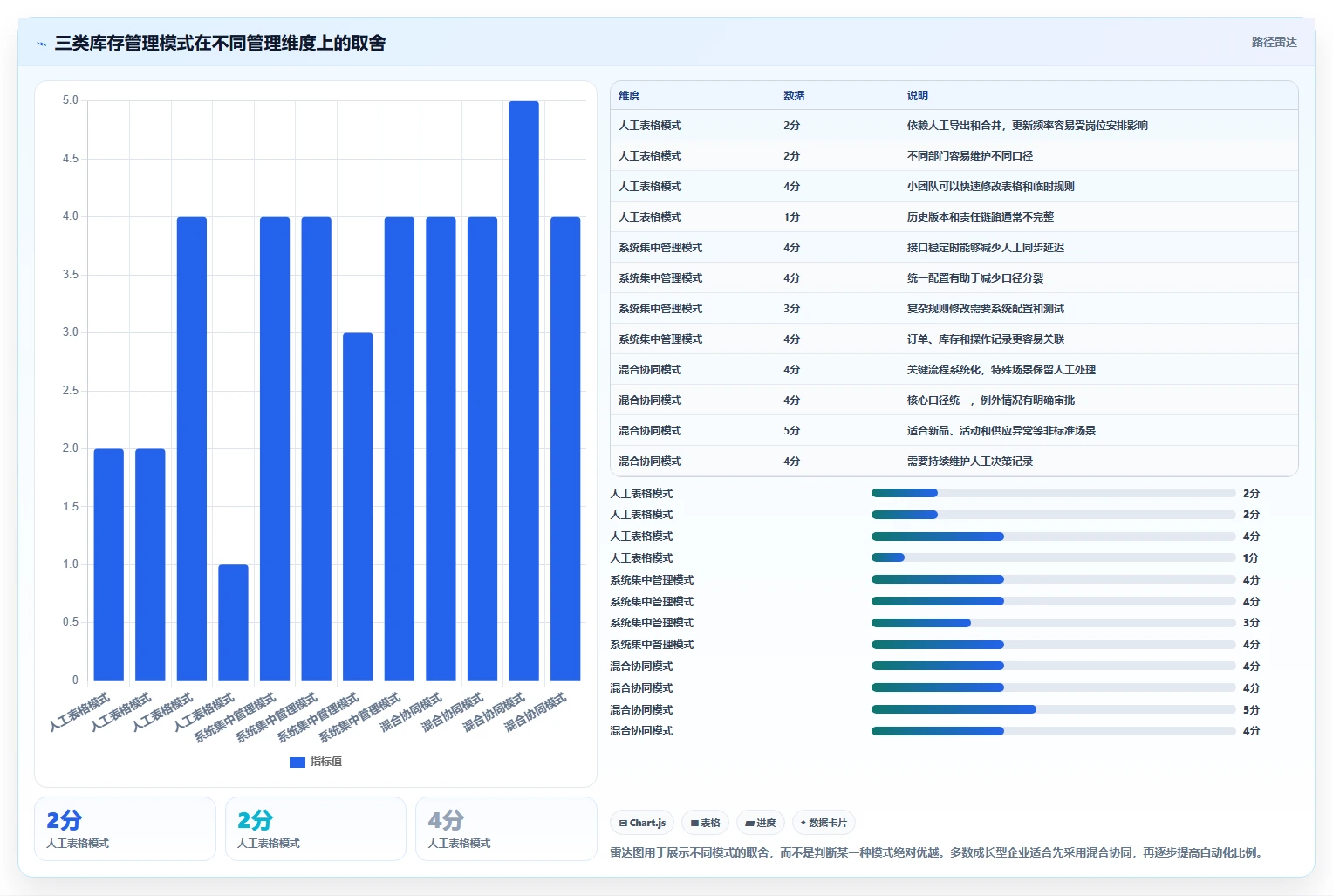Select the row 接口稳定时能够减少人工同步延迟

954,248
